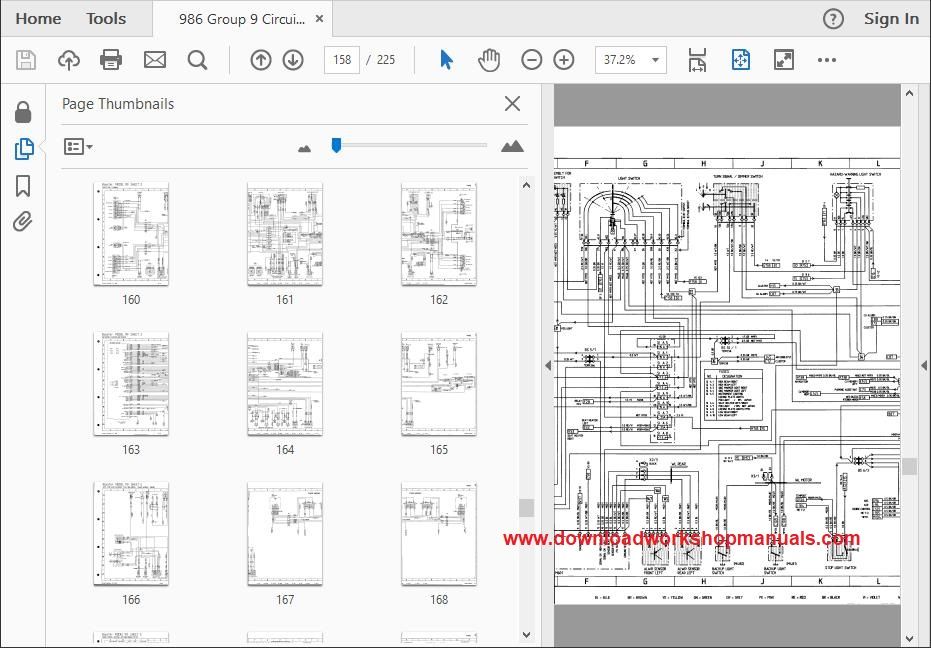Select page 165 thumbnail

[x=439, y=384]
